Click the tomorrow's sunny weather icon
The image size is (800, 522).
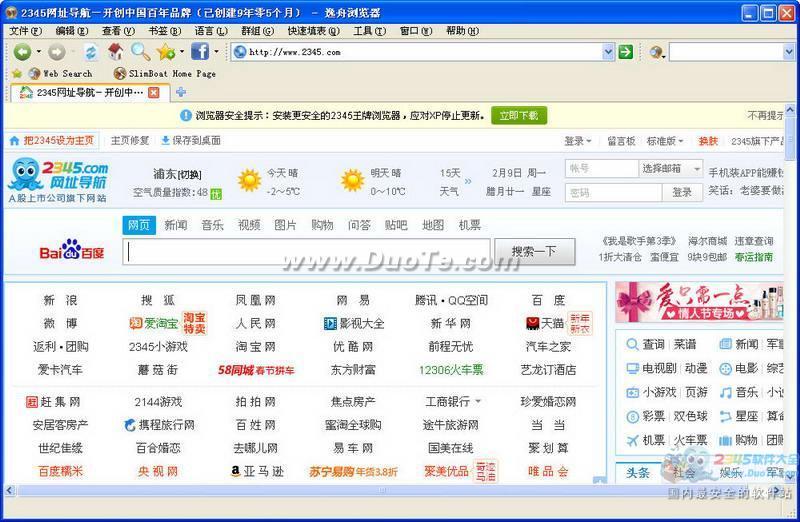(x=353, y=180)
